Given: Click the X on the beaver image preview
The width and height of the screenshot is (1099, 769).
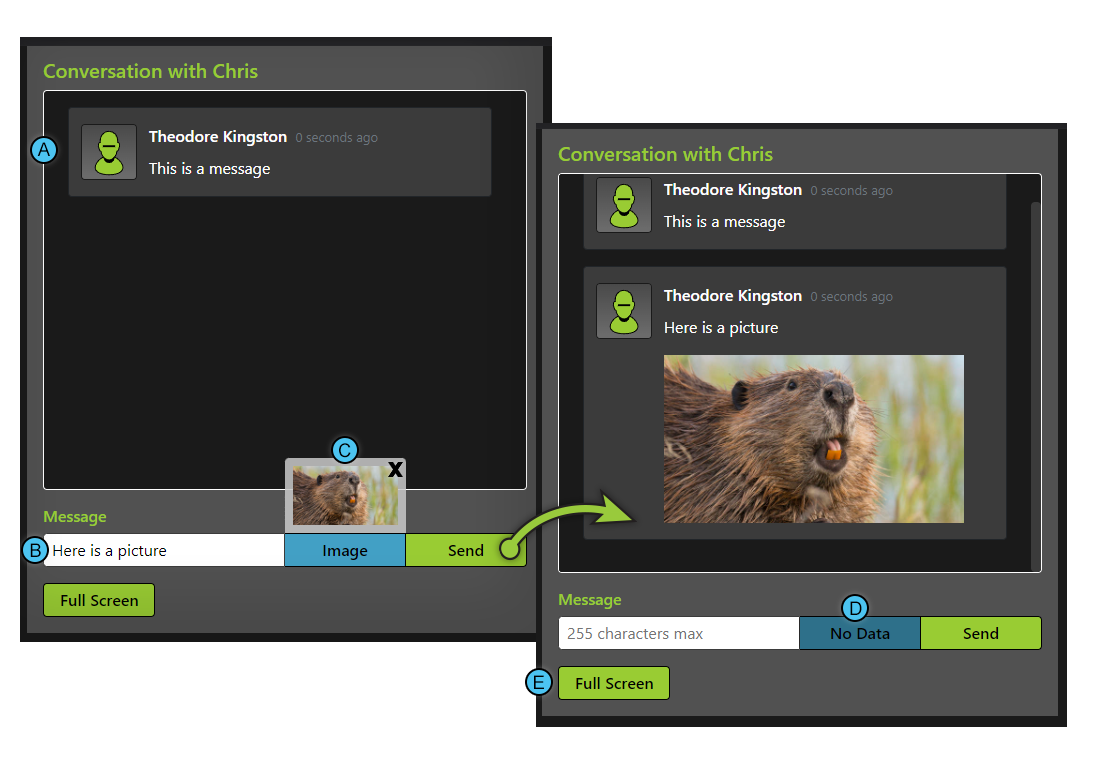Looking at the screenshot, I should pos(395,469).
